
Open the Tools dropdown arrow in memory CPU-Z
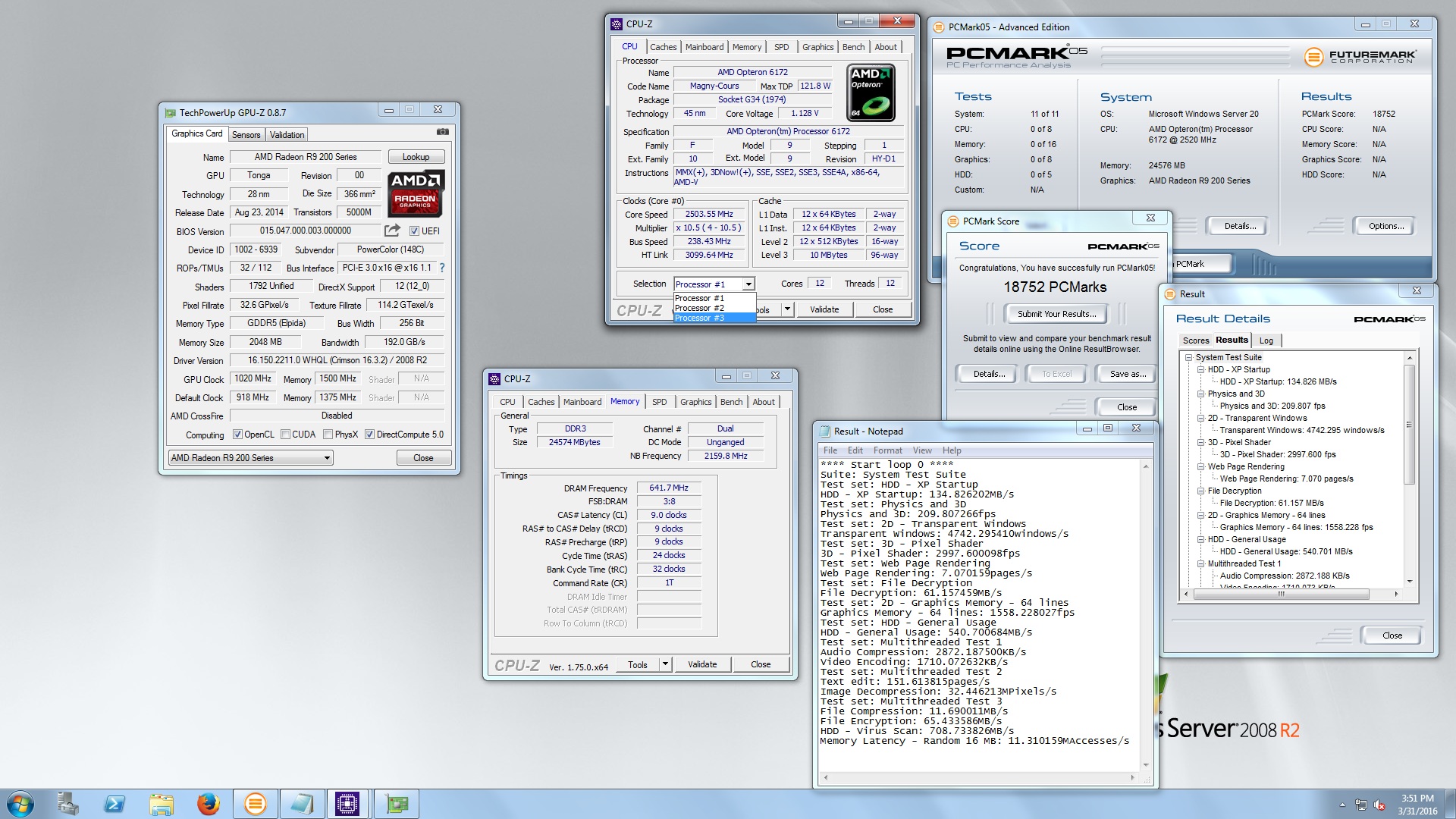click(665, 664)
